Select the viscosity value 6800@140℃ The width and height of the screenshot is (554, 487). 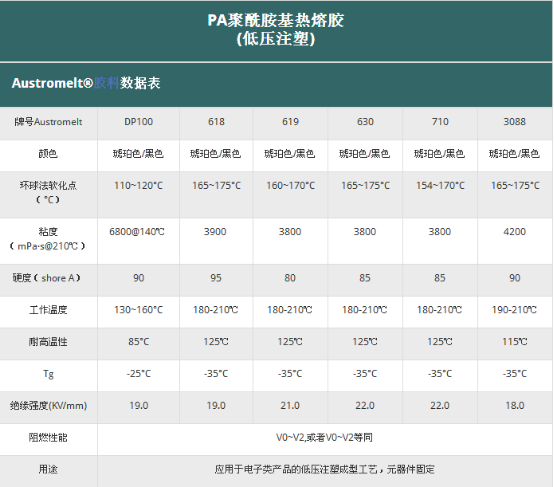coord(137,232)
